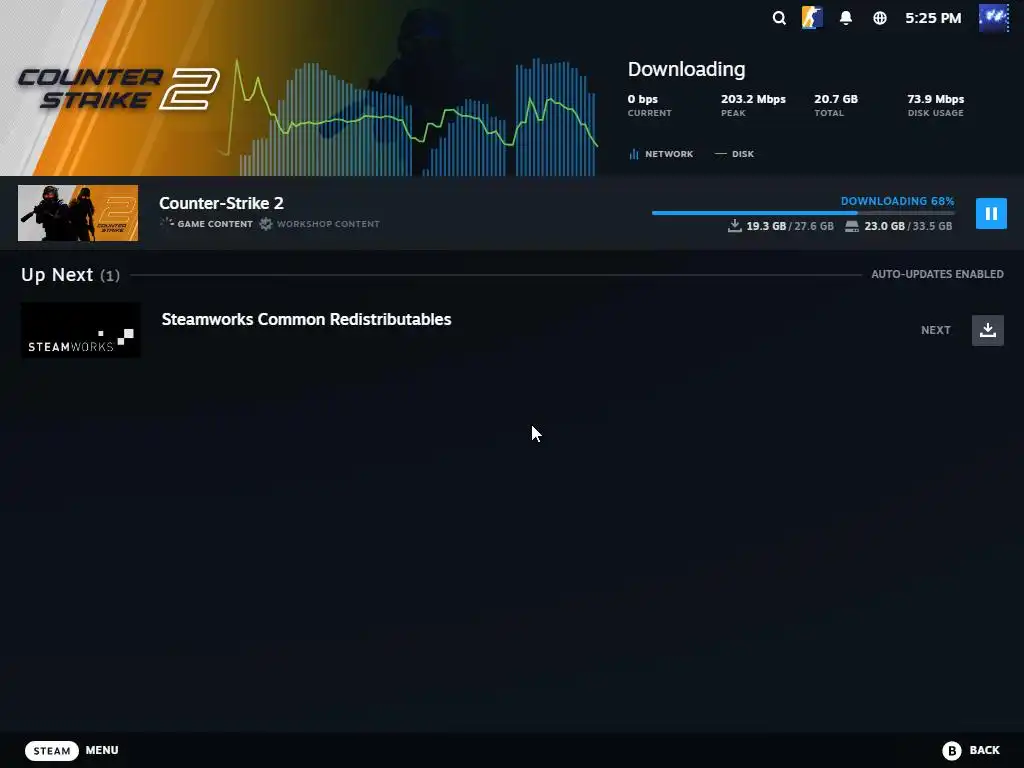The width and height of the screenshot is (1024, 768).
Task: Click the time 5:25 PM
Action: [x=933, y=18]
